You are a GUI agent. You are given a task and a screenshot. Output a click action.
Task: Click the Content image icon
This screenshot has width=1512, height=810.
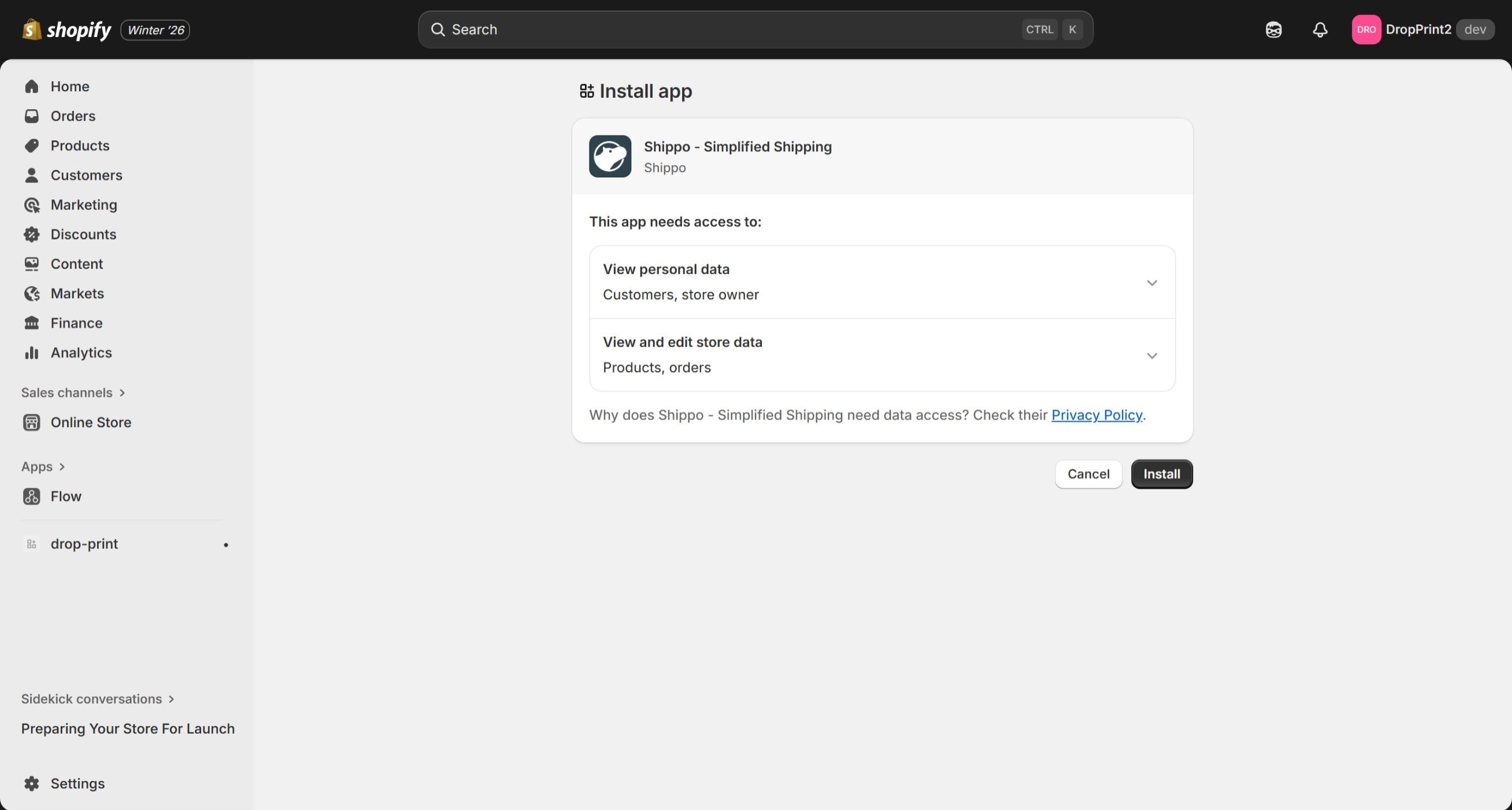(x=32, y=264)
